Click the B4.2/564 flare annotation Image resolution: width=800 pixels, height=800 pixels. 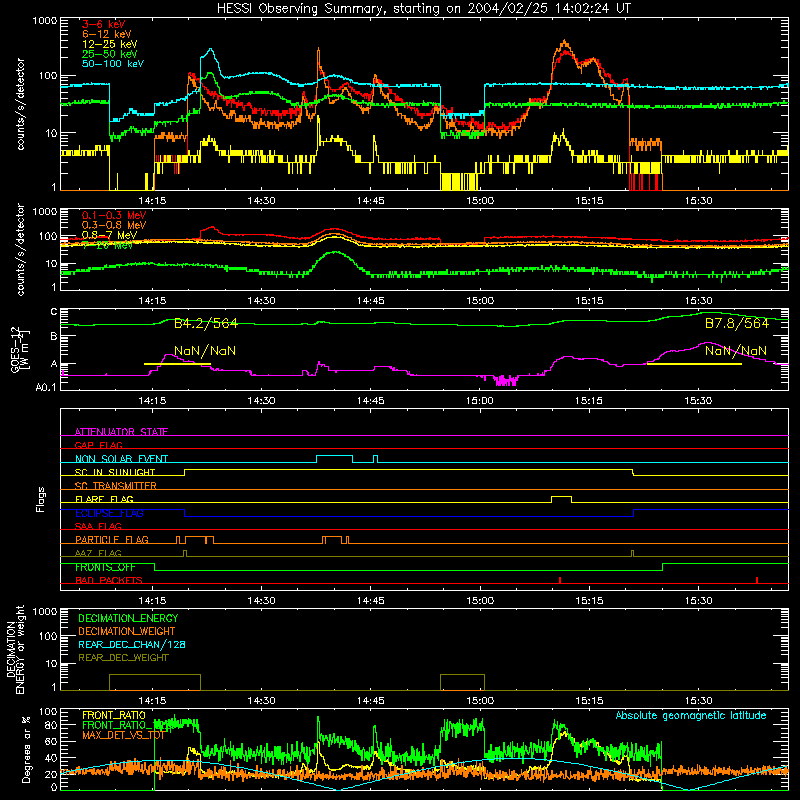pos(206,323)
